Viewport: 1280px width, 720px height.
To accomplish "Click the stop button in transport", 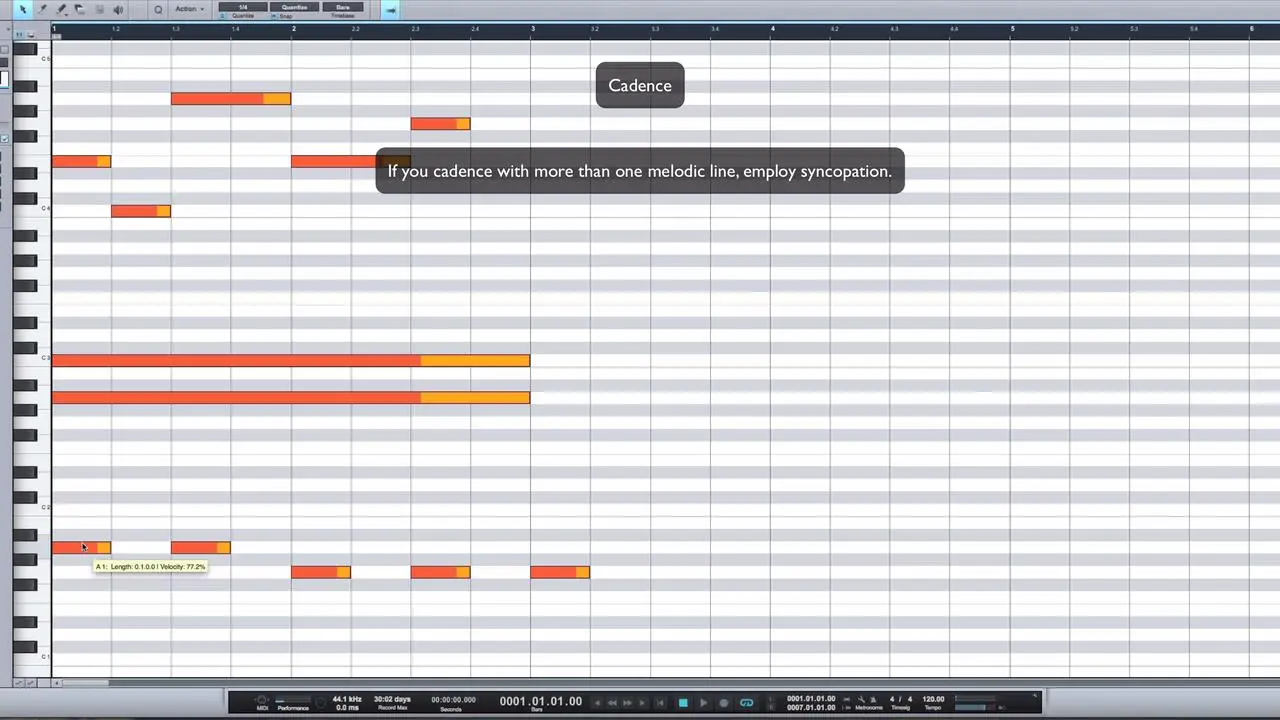I will [683, 703].
